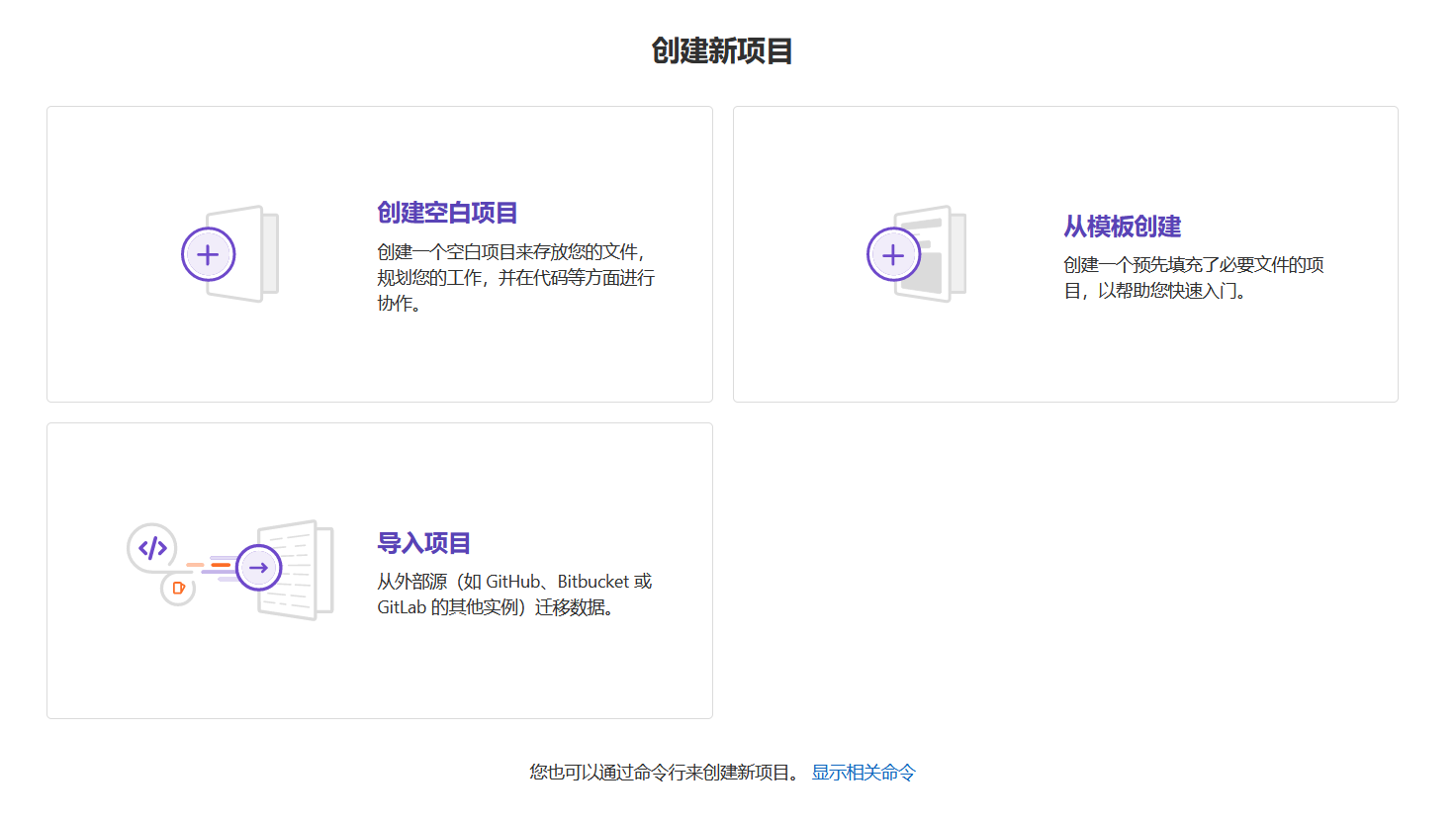Screen dimensions: 1456x825
Task: Click the 创建新项目 page heading
Action: (x=722, y=50)
